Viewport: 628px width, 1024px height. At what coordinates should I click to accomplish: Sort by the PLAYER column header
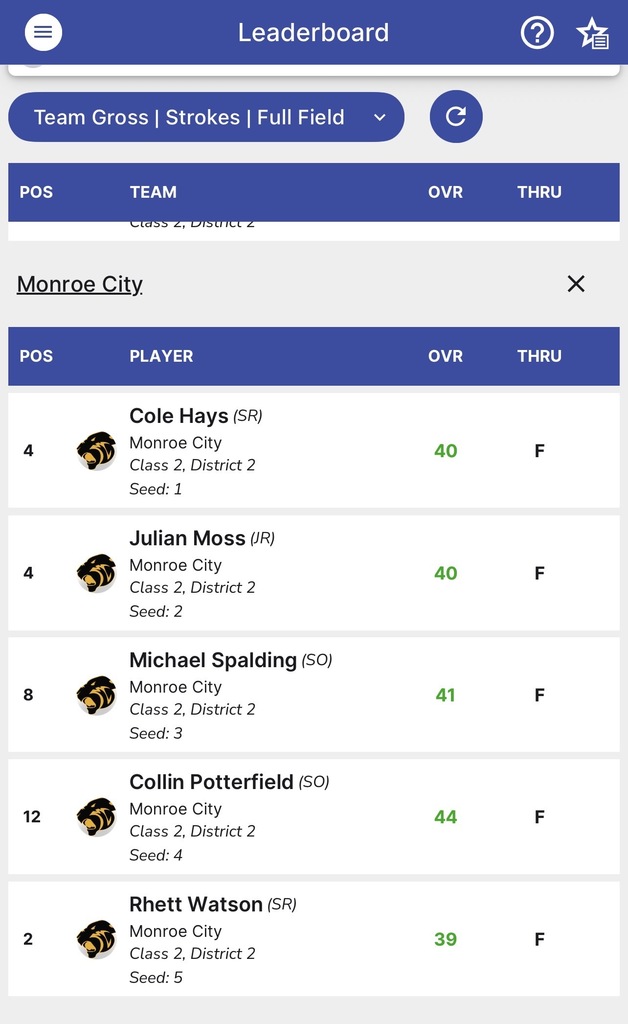(161, 356)
